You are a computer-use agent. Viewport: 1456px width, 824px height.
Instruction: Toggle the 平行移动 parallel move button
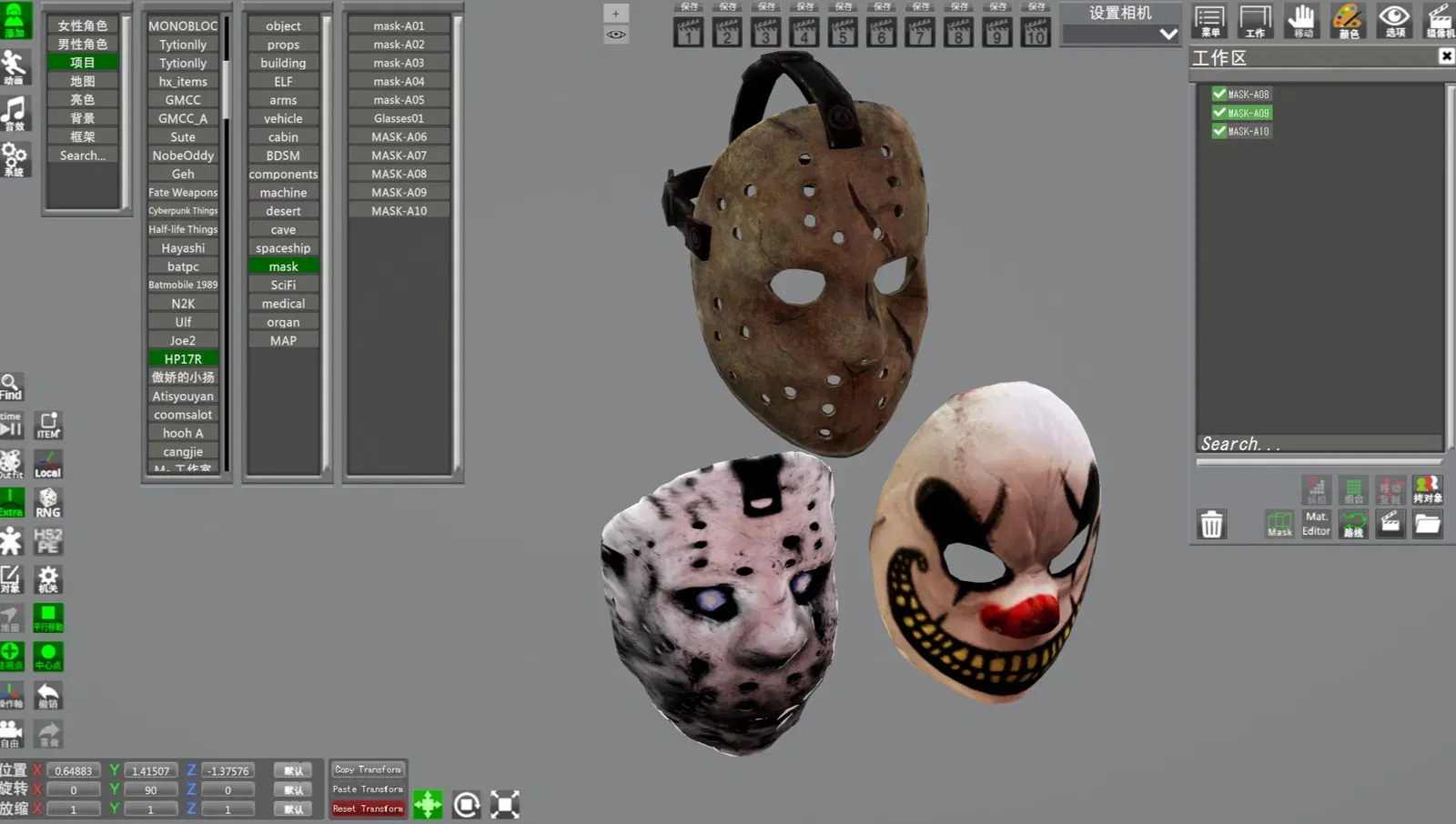48,618
